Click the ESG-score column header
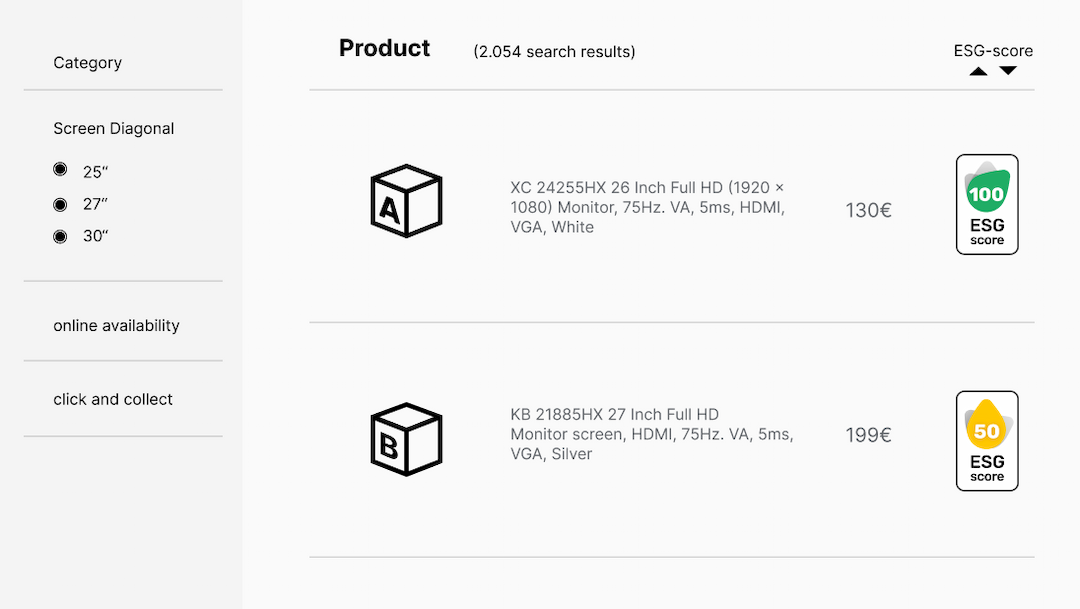The image size is (1080, 609). click(993, 50)
